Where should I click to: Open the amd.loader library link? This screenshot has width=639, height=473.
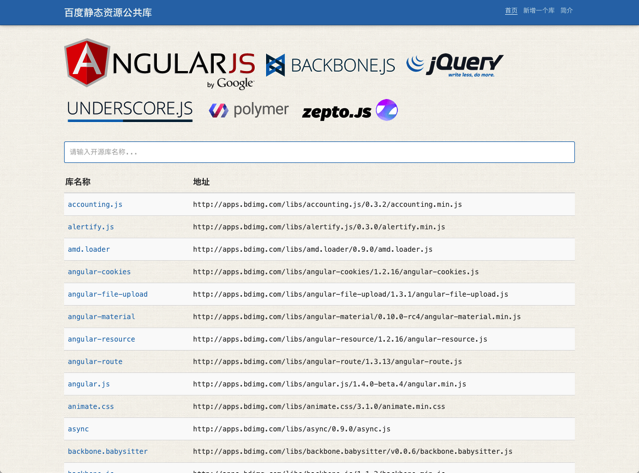[88, 249]
